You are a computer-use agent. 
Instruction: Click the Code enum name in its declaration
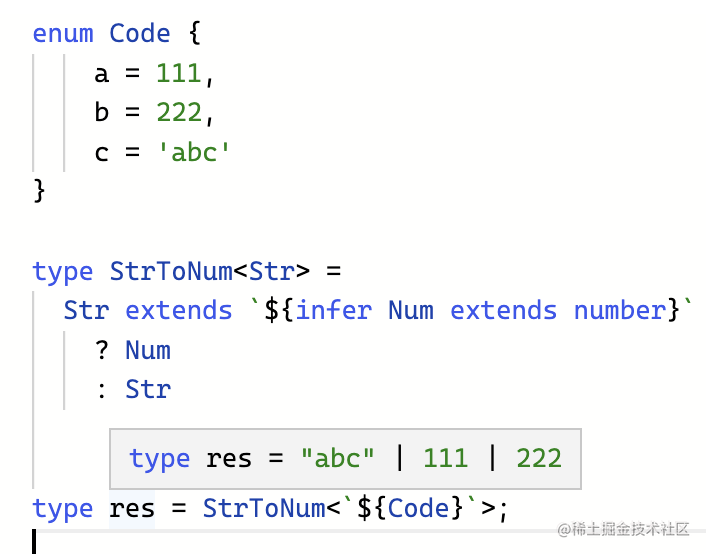point(140,33)
